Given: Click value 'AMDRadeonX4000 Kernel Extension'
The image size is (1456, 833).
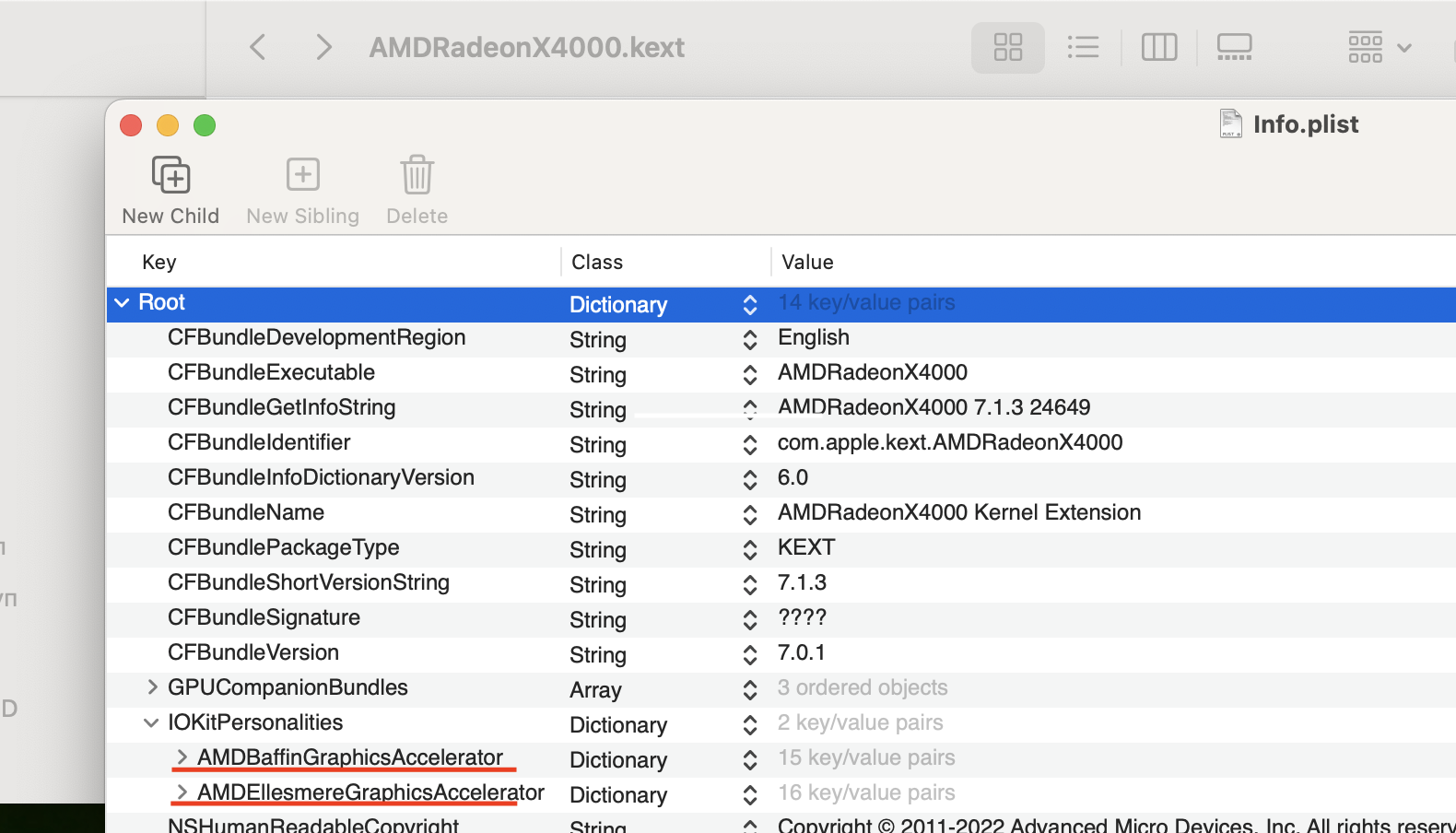Looking at the screenshot, I should pyautogui.click(x=959, y=512).
